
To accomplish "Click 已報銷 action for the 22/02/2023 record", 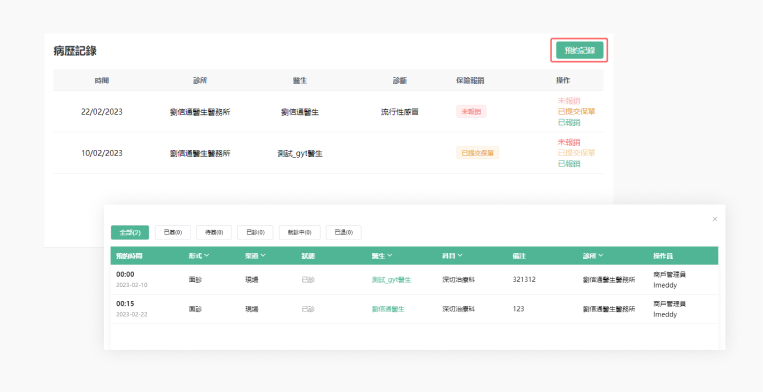I will (x=569, y=123).
